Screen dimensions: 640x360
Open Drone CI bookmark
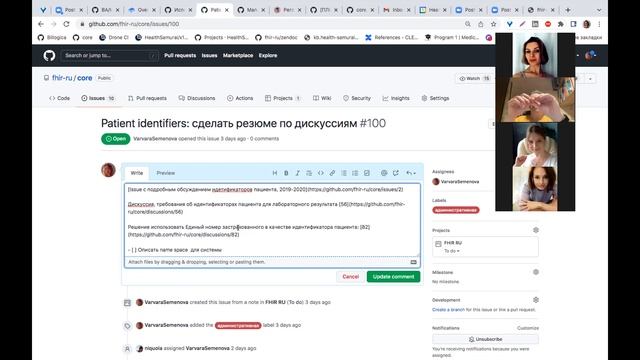coord(114,38)
